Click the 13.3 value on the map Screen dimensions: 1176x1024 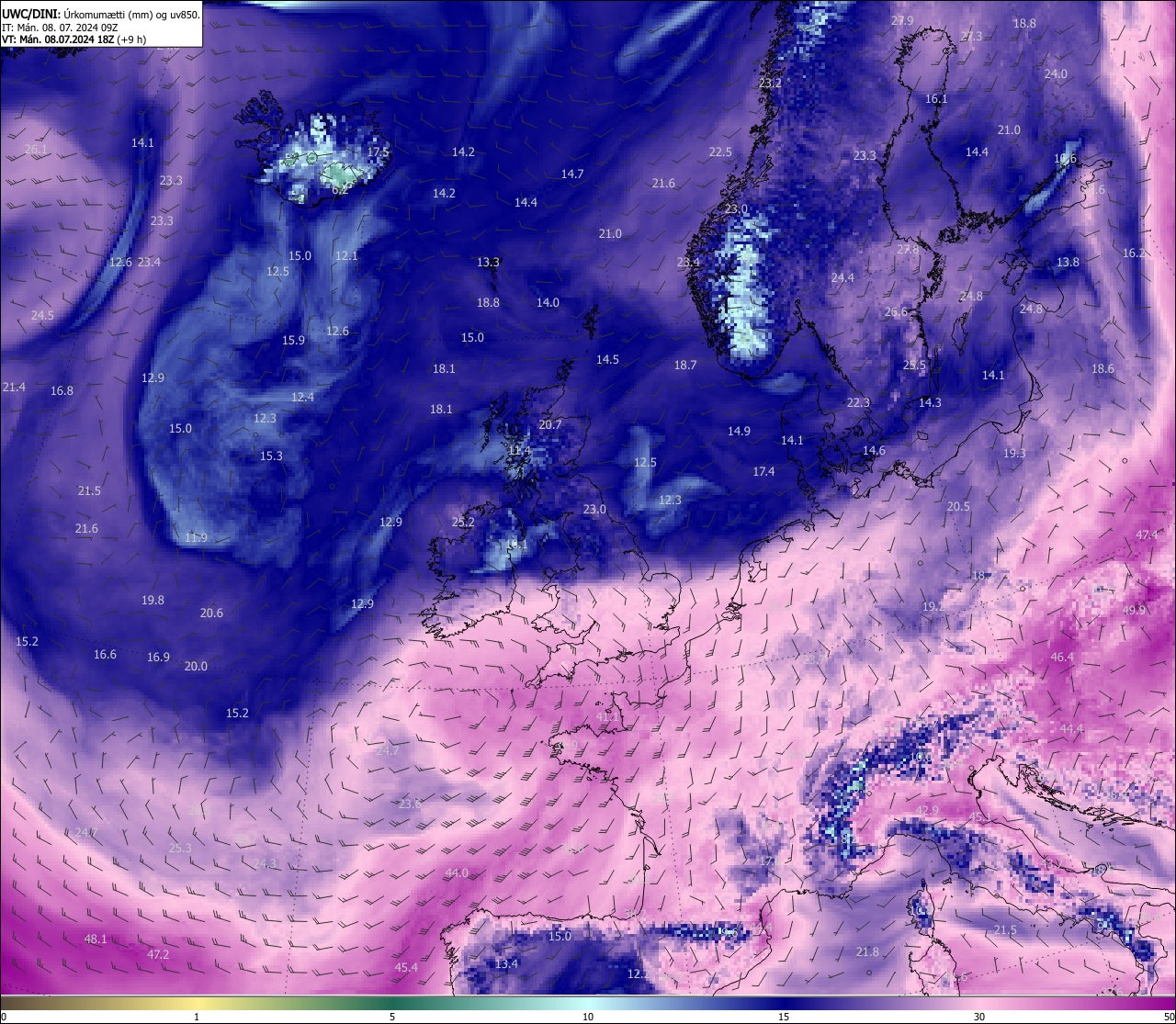(x=488, y=262)
